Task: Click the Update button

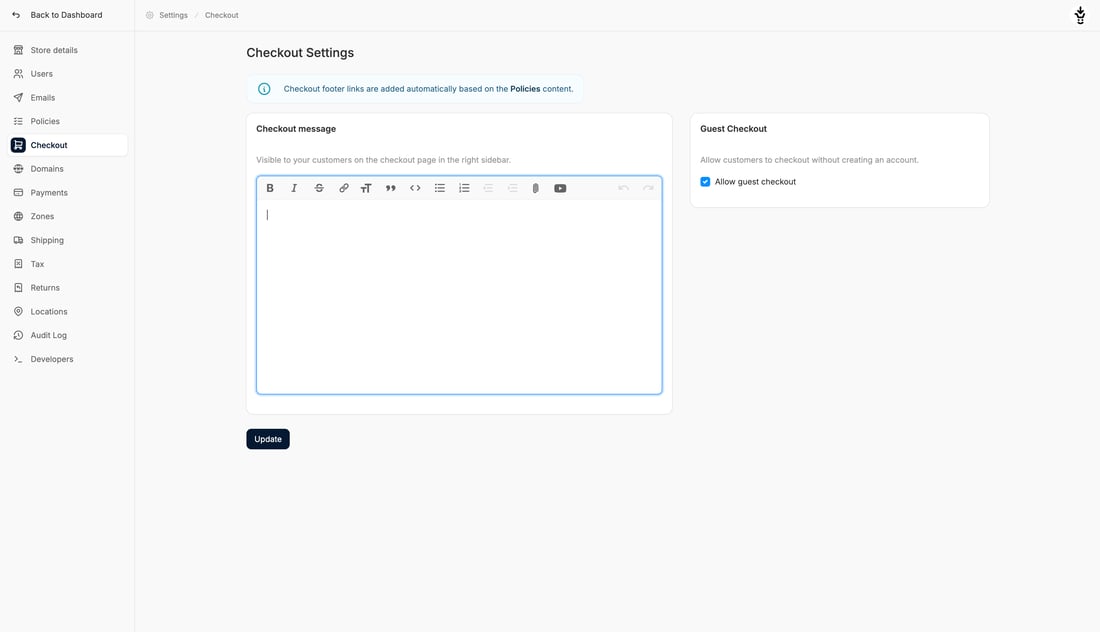Action: pos(268,439)
